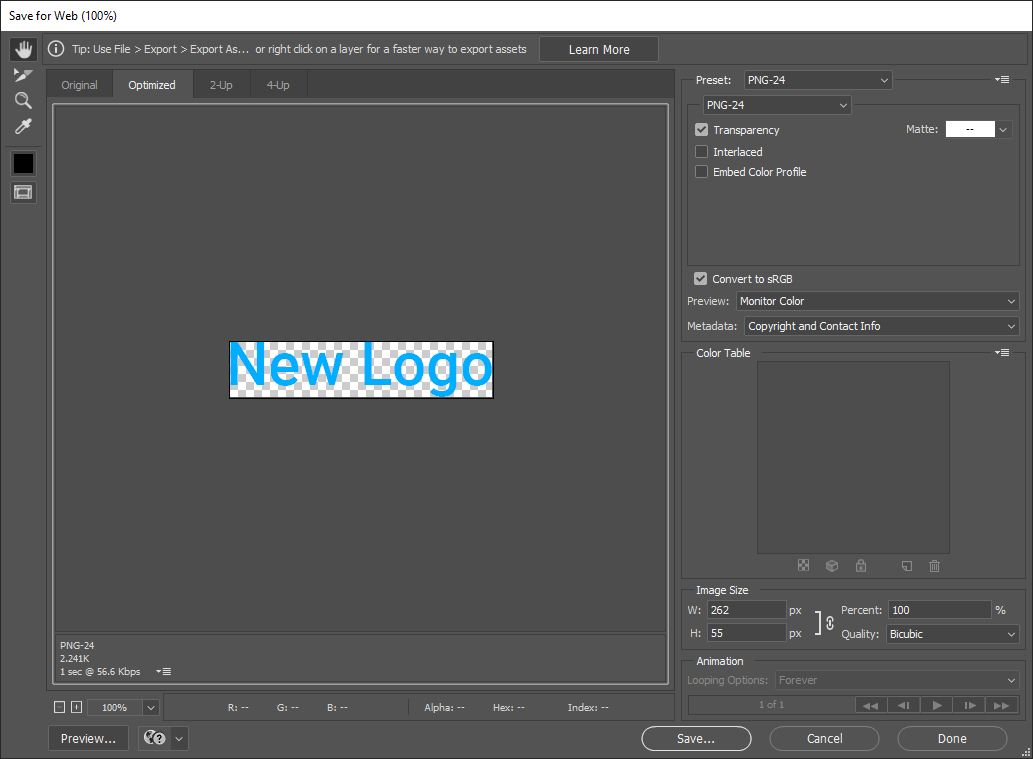This screenshot has width=1033, height=759.
Task: Click the Percent input field
Action: [939, 610]
